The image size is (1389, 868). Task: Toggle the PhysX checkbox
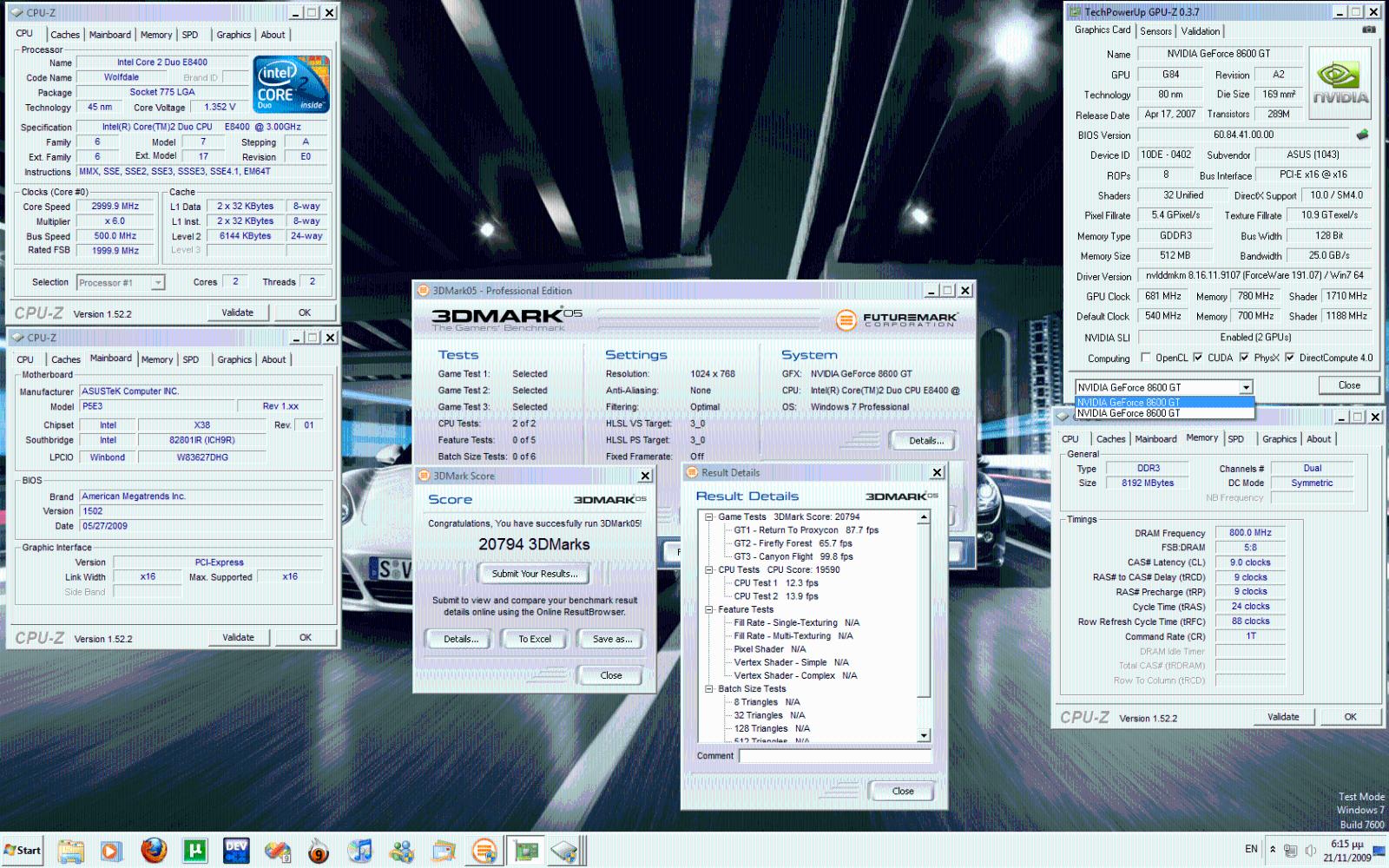point(1244,358)
